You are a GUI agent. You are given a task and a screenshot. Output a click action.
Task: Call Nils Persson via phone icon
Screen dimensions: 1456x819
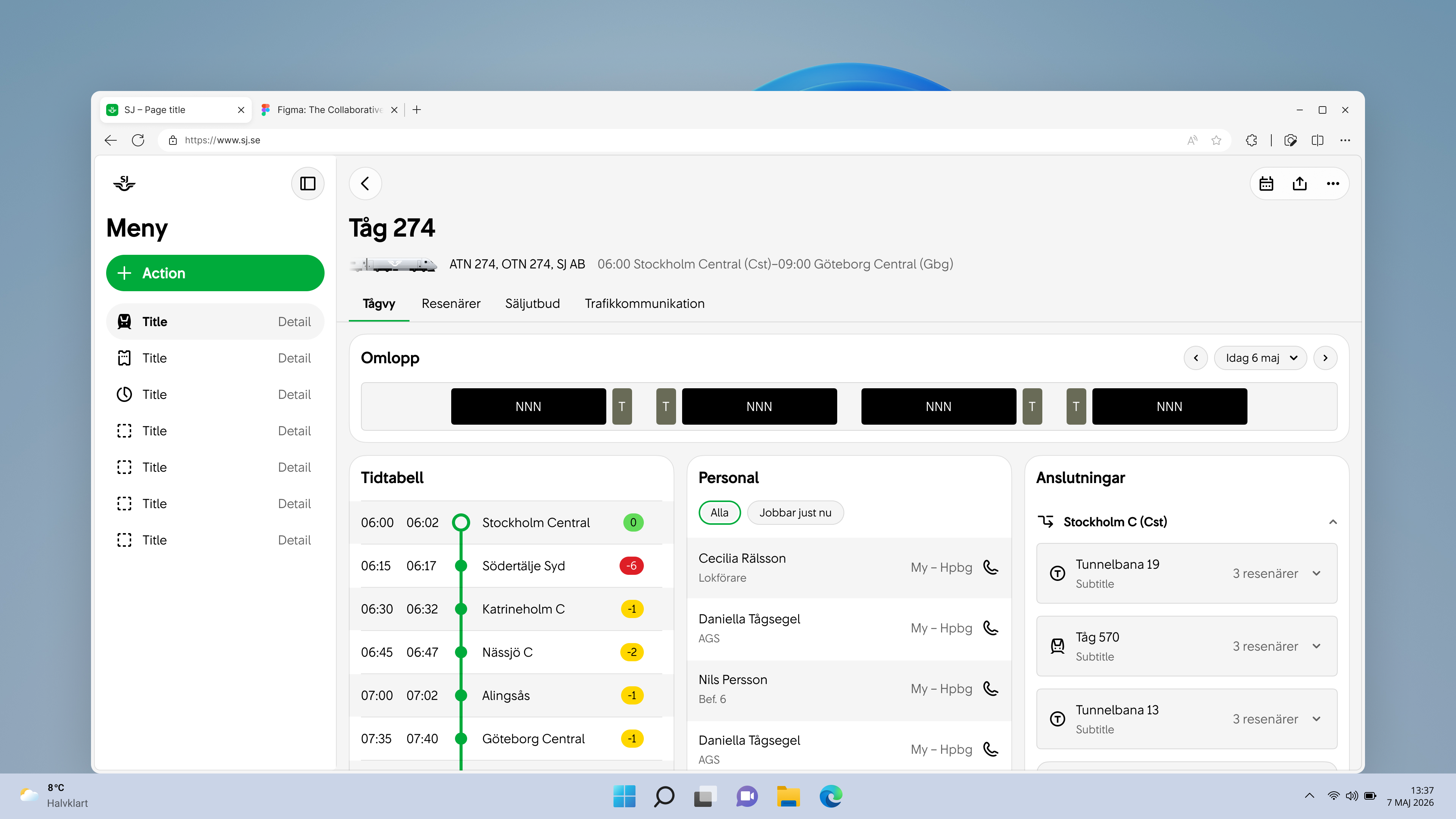(x=990, y=689)
